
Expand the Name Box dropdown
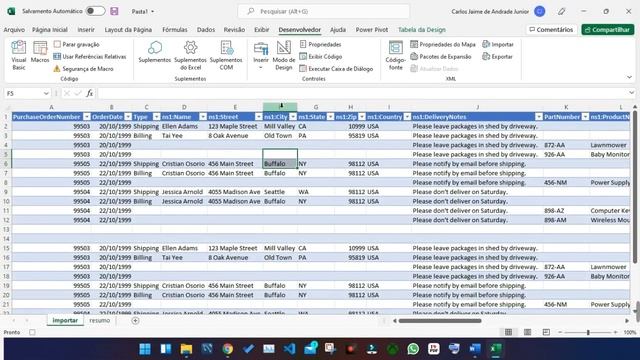pyautogui.click(x=46, y=93)
